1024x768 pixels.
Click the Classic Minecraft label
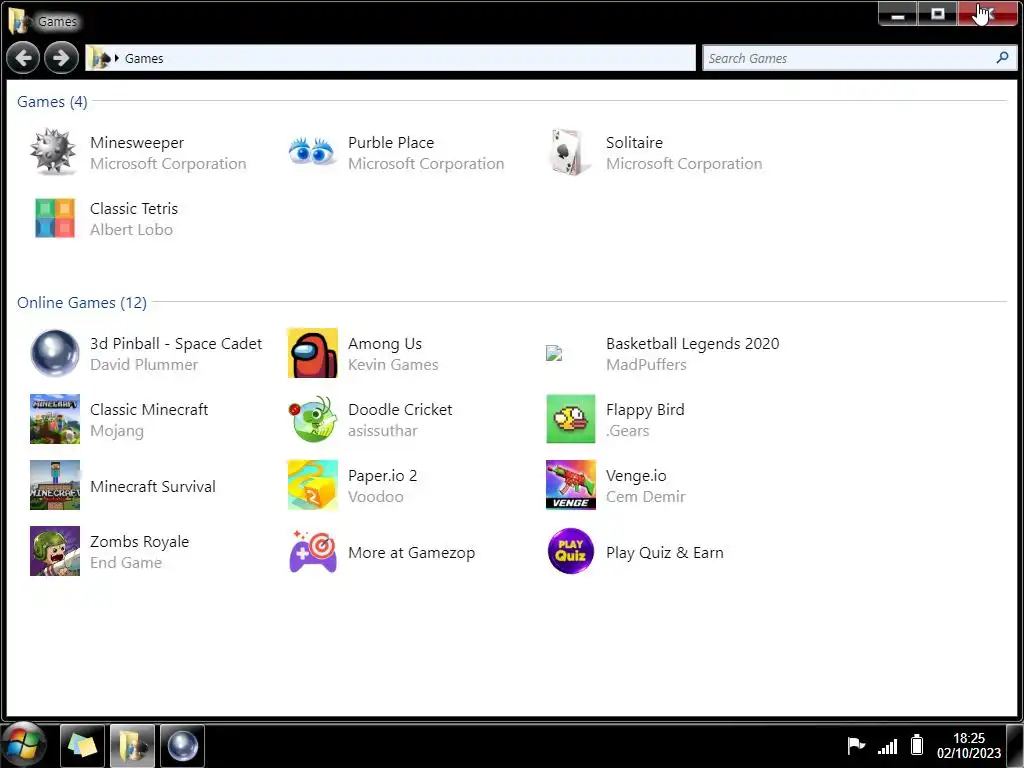[x=149, y=409]
